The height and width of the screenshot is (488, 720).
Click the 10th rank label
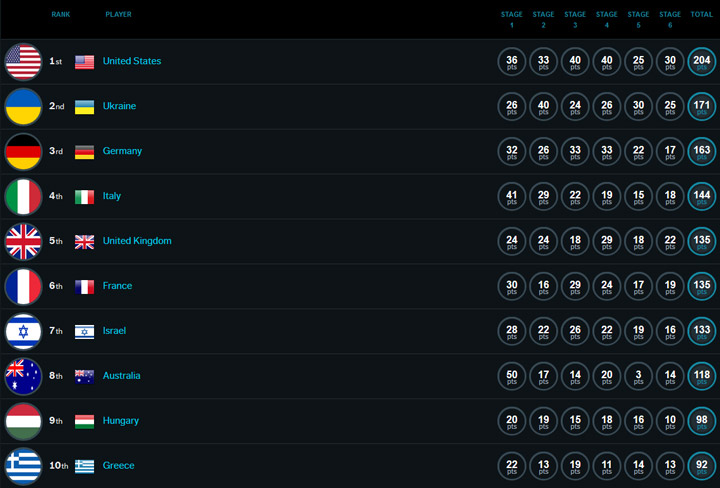point(59,466)
